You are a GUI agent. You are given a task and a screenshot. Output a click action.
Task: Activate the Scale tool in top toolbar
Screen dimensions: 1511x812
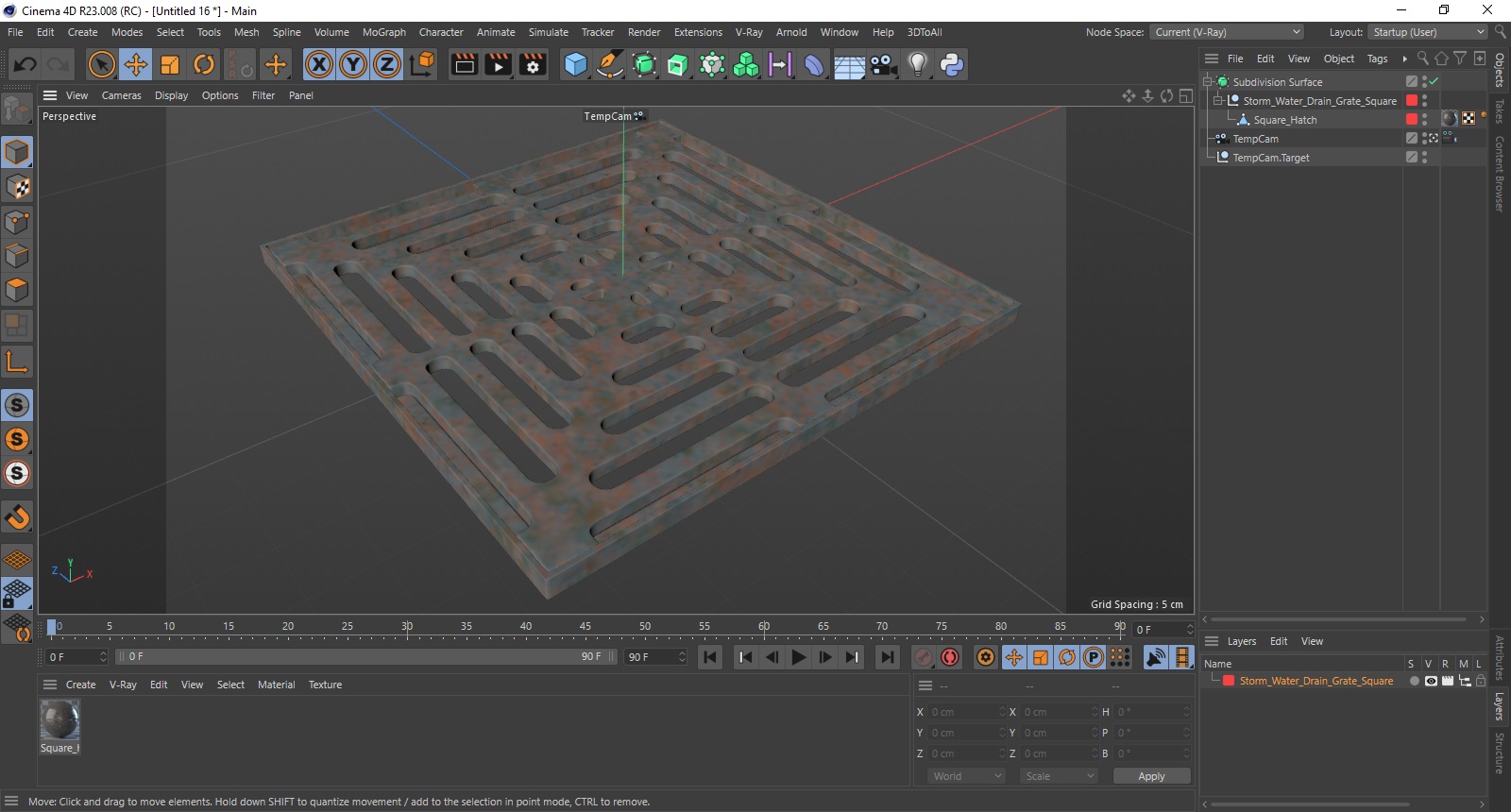[x=170, y=64]
